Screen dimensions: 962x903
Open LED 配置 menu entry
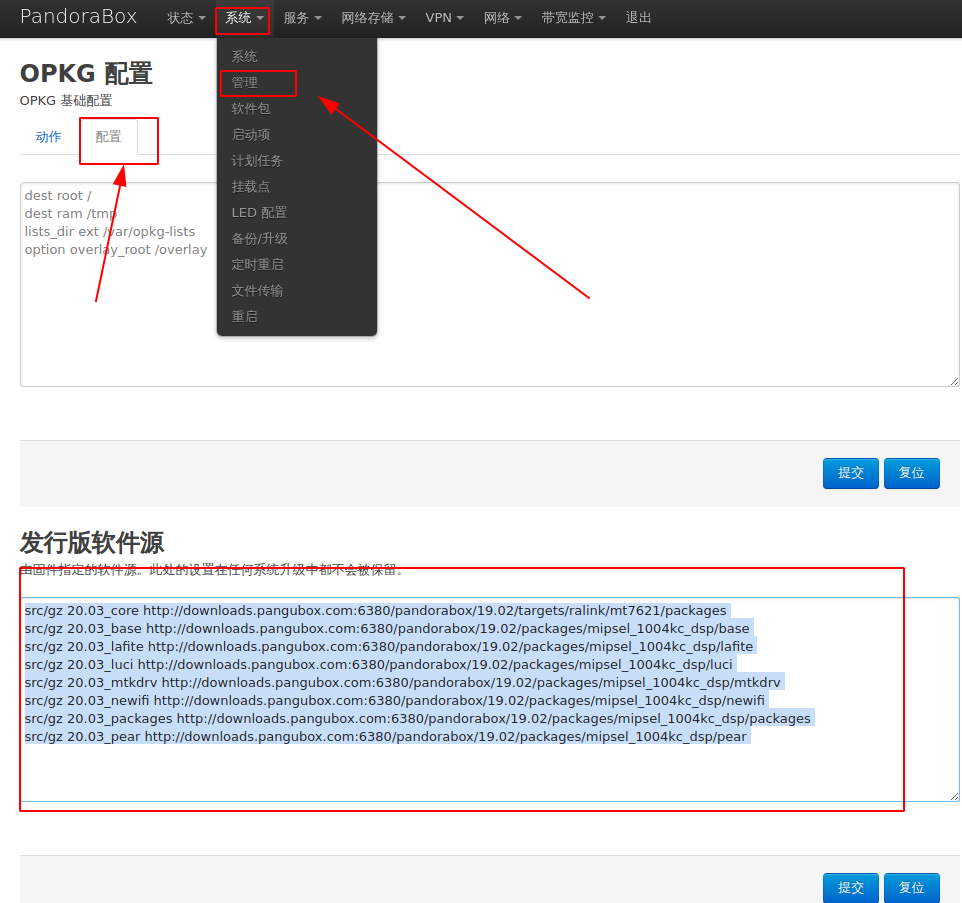pos(259,213)
